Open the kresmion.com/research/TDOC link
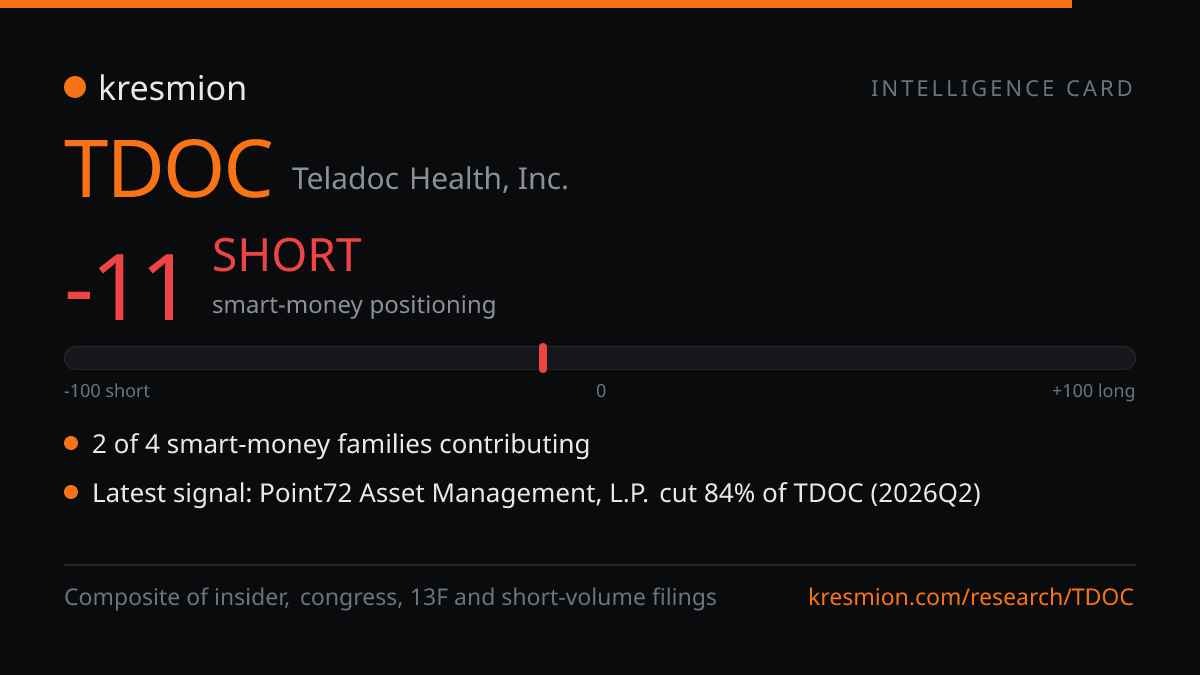Image resolution: width=1200 pixels, height=675 pixels. click(971, 598)
